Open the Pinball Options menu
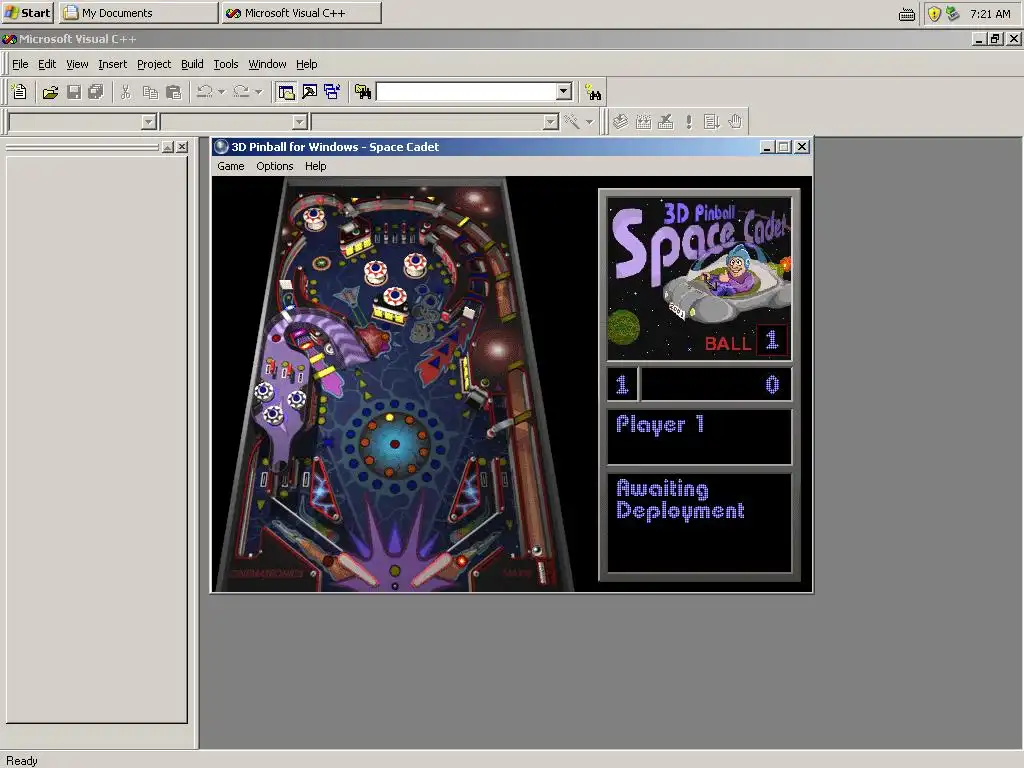This screenshot has height=768, width=1024. (274, 166)
